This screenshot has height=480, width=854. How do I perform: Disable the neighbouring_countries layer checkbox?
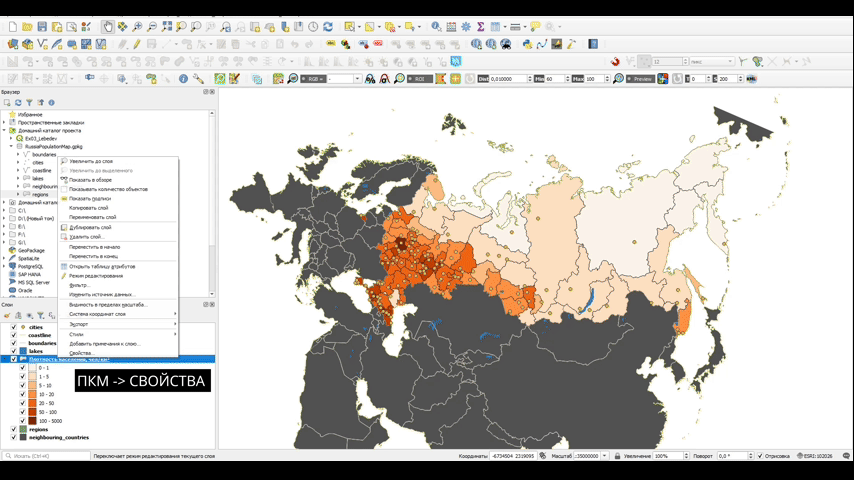(13, 437)
